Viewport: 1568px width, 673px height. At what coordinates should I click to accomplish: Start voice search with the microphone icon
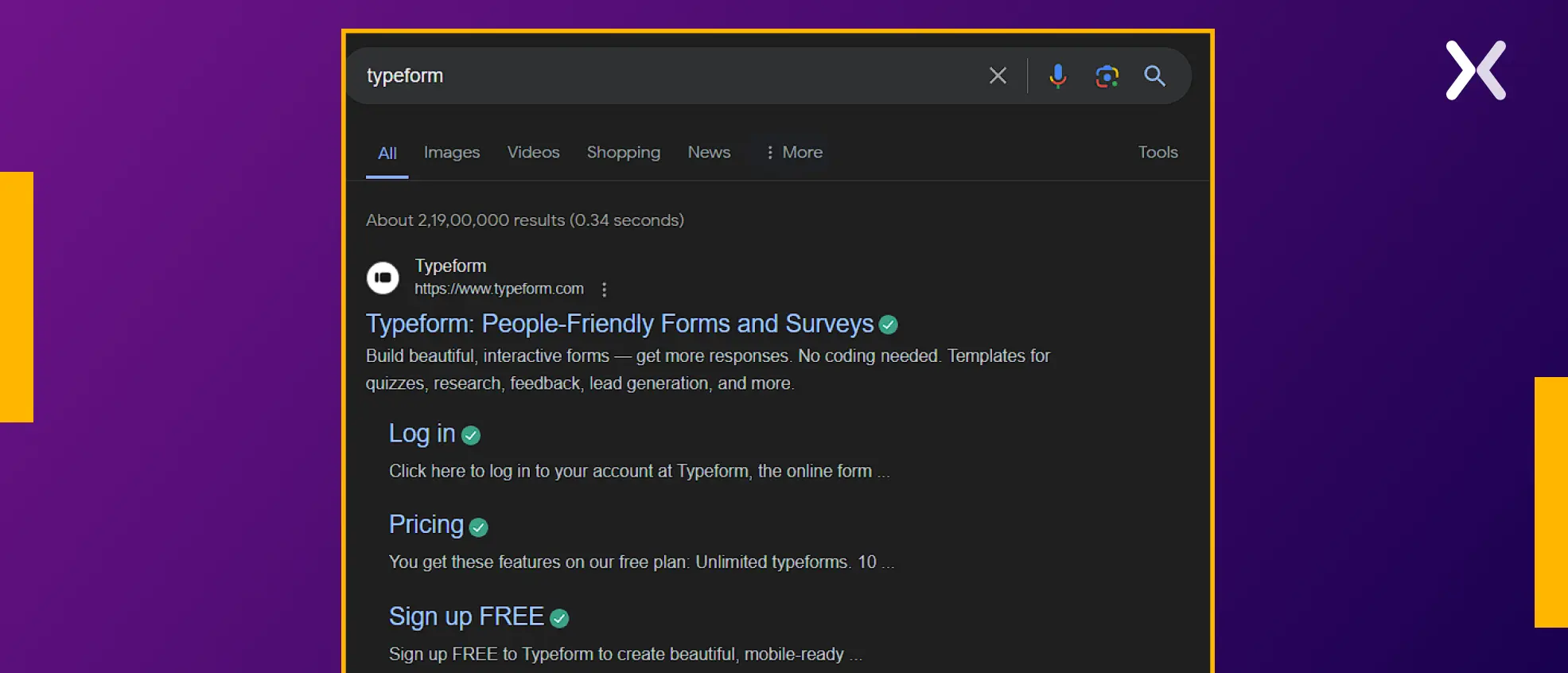click(x=1057, y=76)
